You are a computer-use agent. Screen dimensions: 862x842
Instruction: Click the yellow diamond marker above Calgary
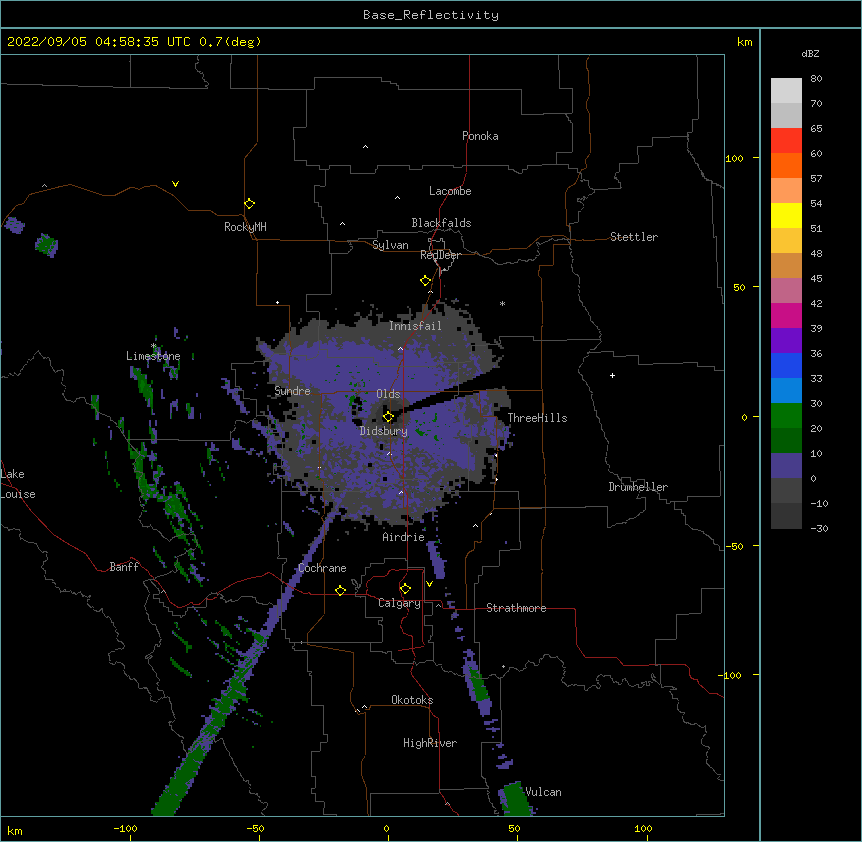tap(405, 589)
